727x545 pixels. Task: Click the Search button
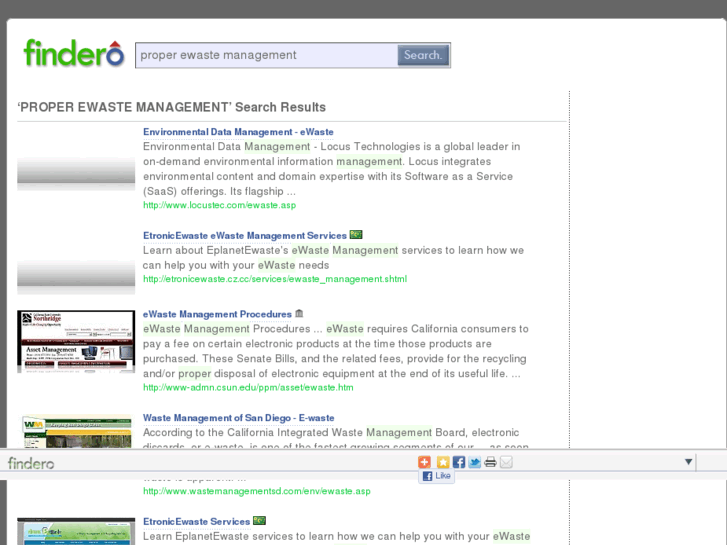point(423,55)
